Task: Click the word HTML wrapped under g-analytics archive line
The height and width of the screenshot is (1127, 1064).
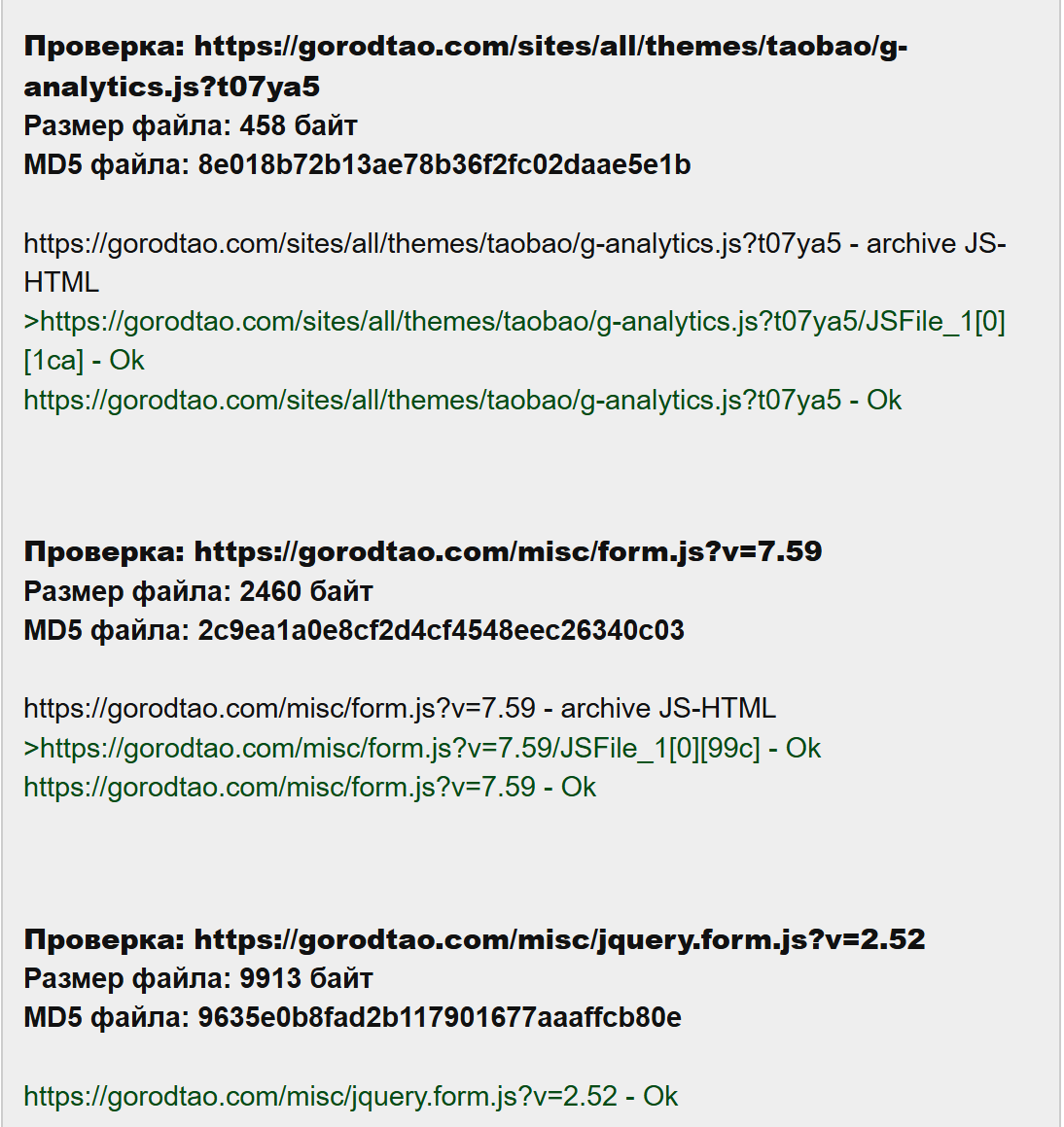Action: tap(62, 282)
